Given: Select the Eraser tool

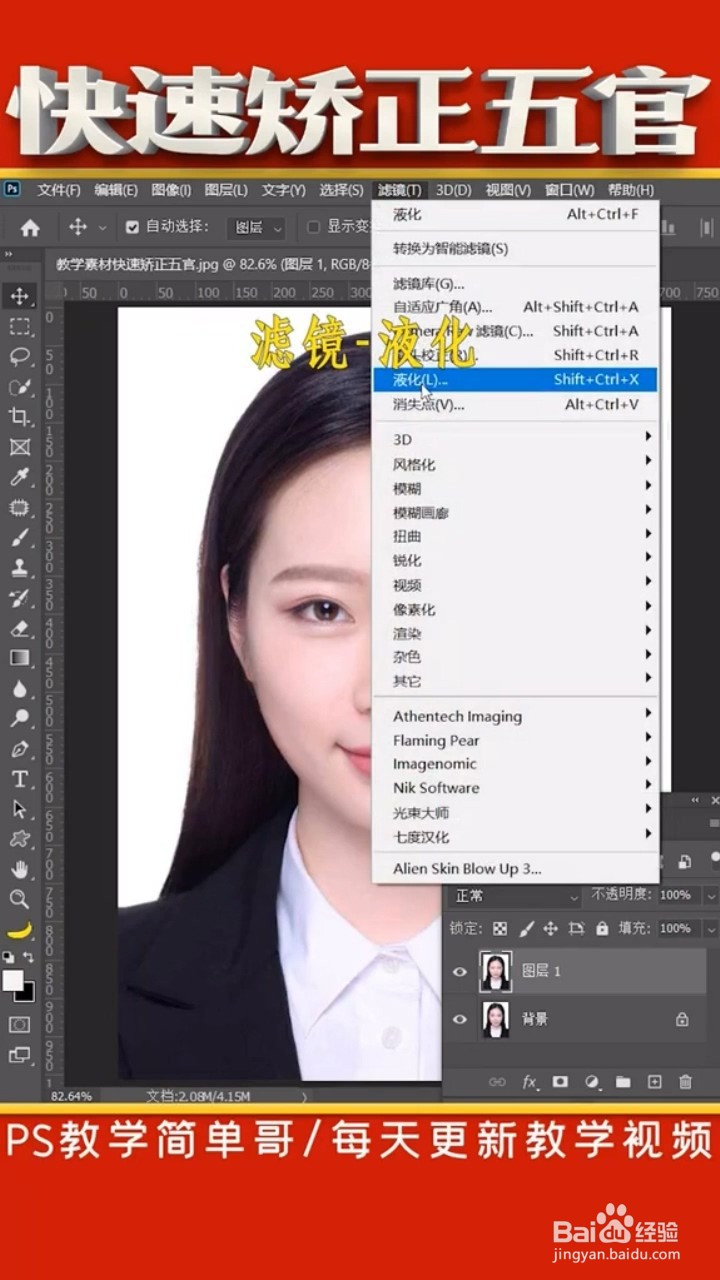Looking at the screenshot, I should coord(20,628).
